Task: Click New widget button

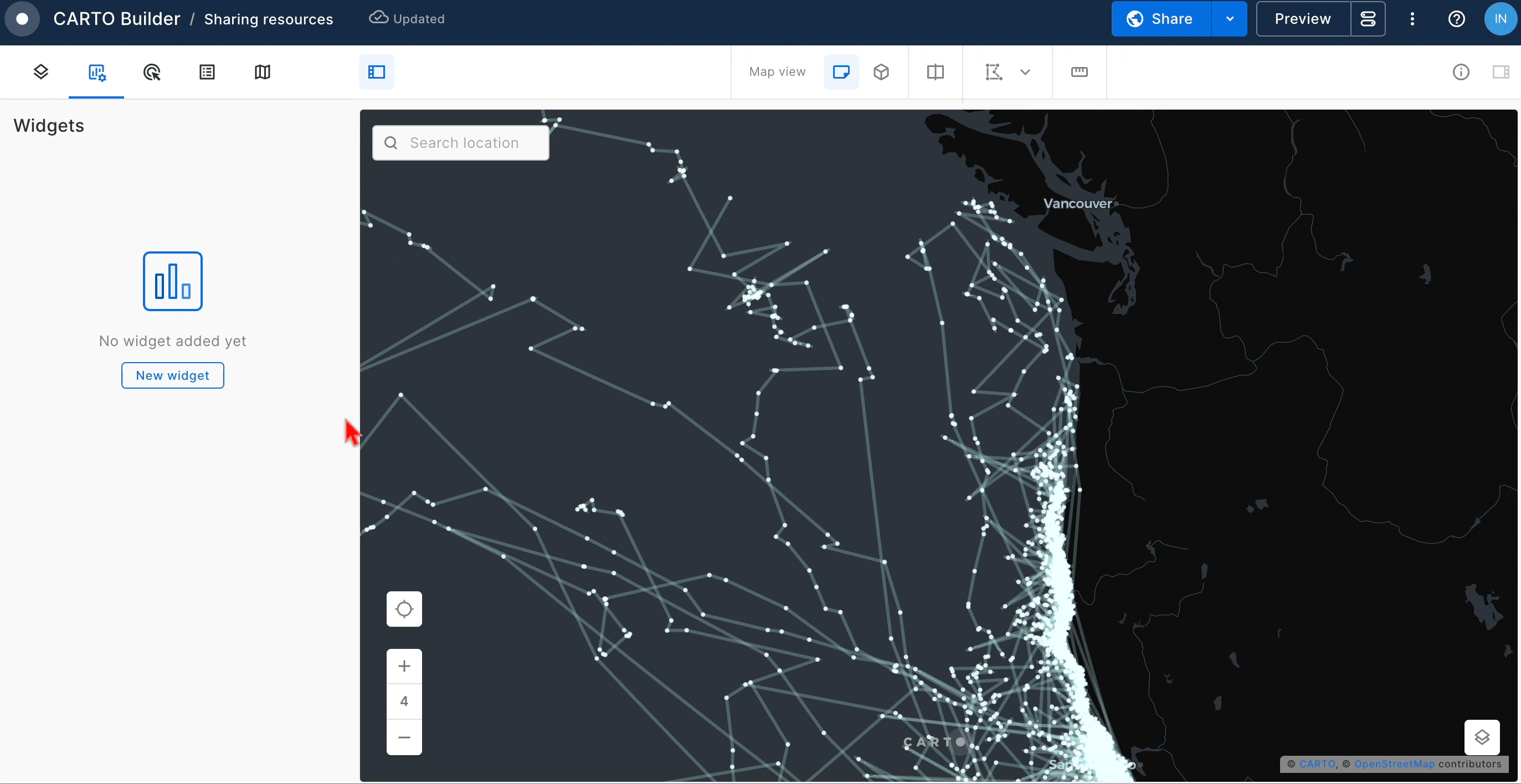Action: [172, 375]
